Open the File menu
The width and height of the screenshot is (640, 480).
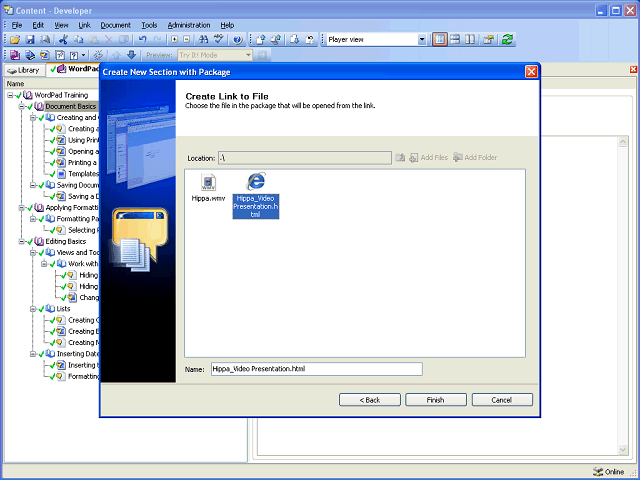pyautogui.click(x=17, y=25)
